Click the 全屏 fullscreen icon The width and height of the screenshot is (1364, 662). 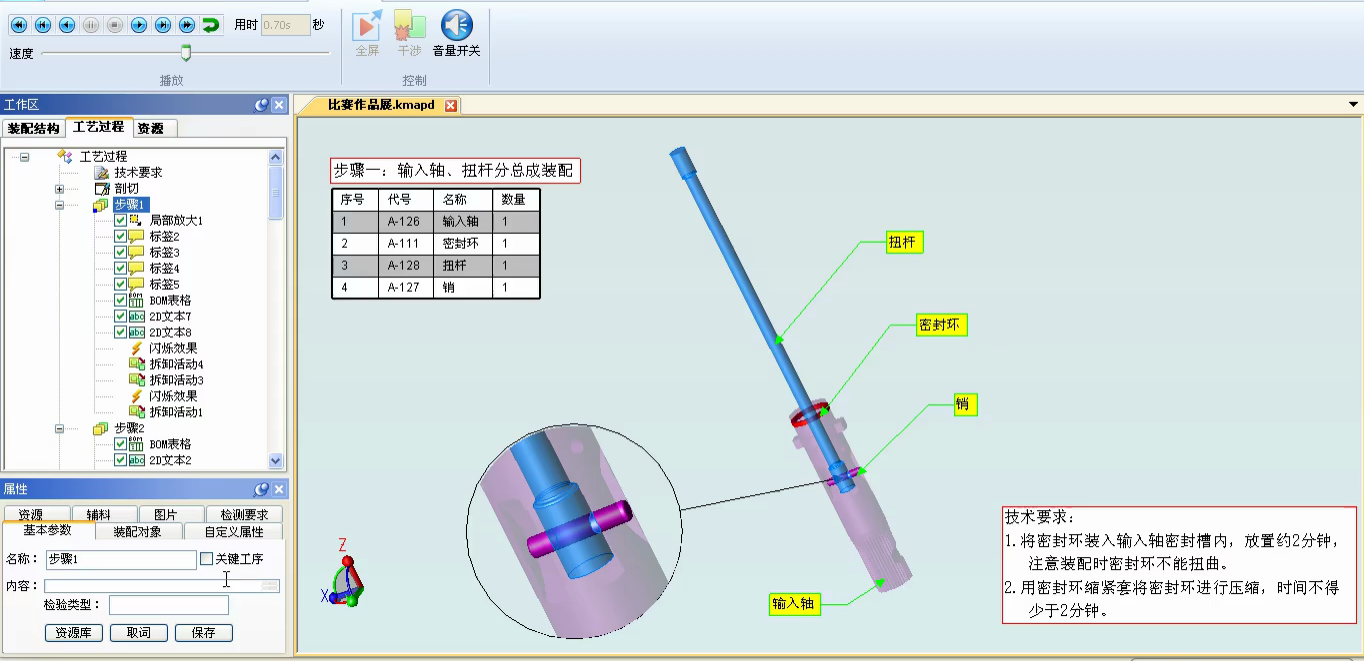367,26
